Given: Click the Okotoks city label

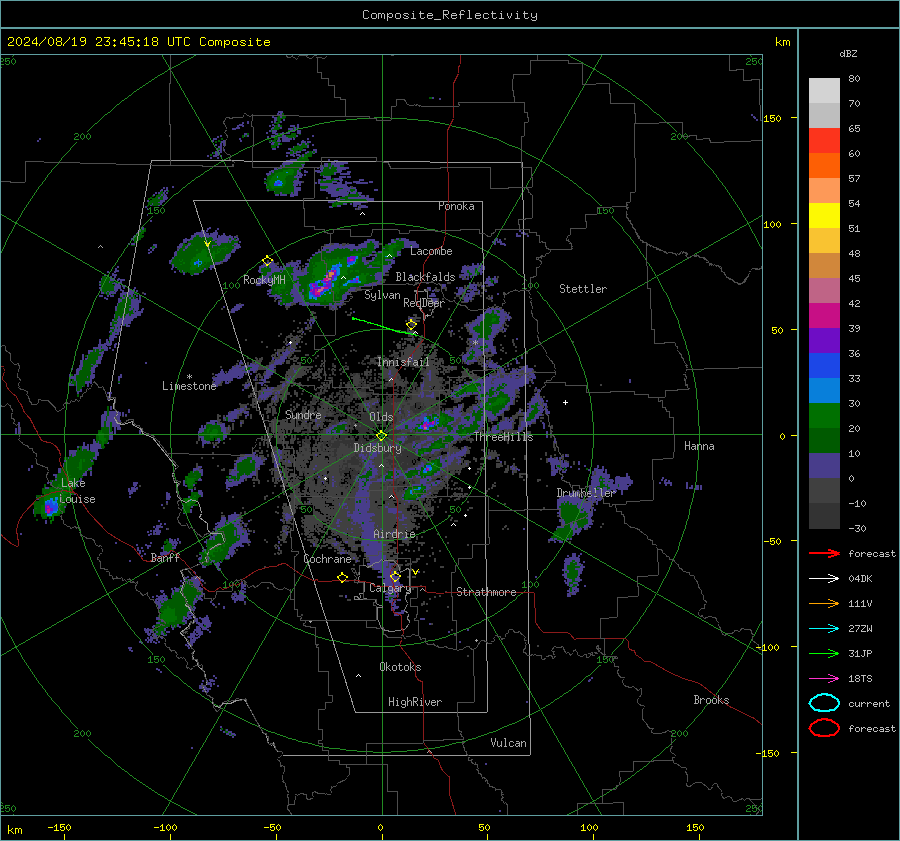Looking at the screenshot, I should click(x=400, y=667).
